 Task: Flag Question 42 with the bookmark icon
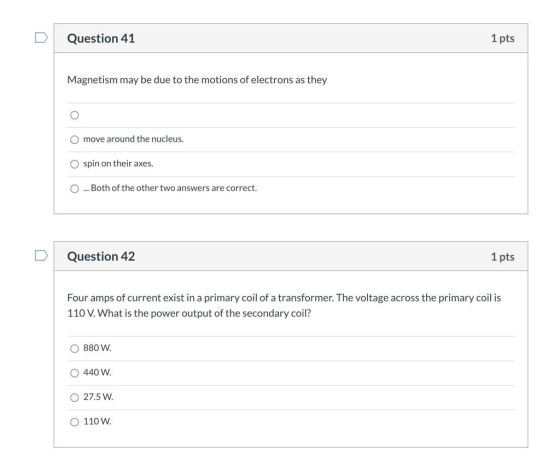click(x=41, y=255)
